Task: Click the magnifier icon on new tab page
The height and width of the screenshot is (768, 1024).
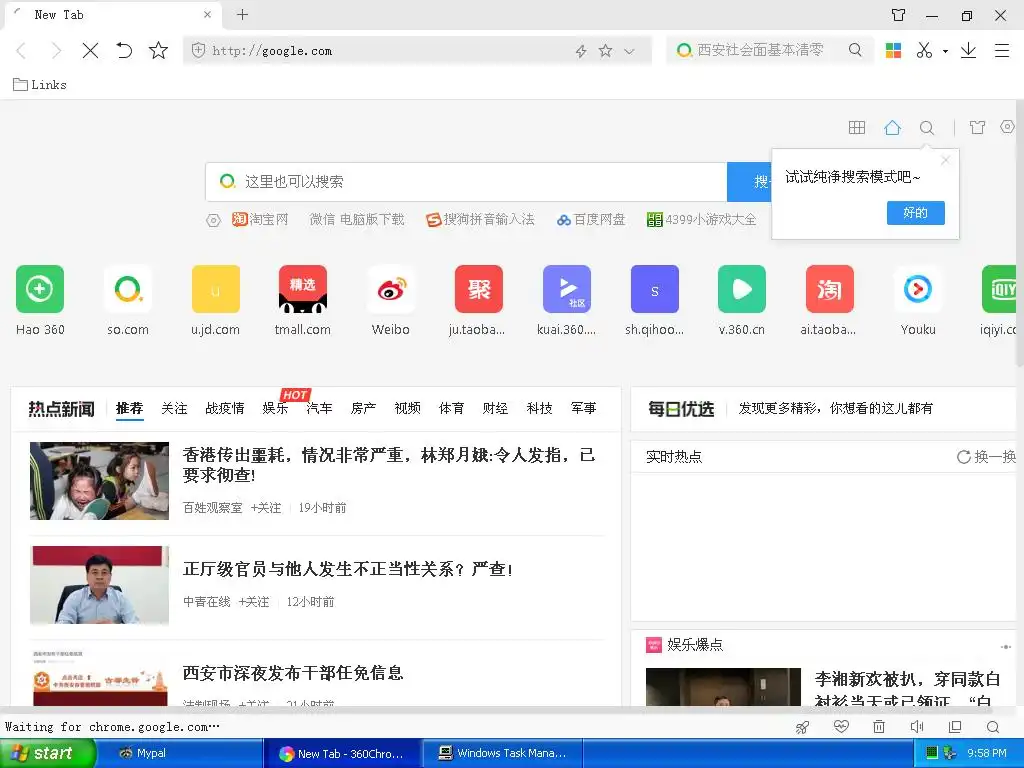Action: click(x=927, y=127)
